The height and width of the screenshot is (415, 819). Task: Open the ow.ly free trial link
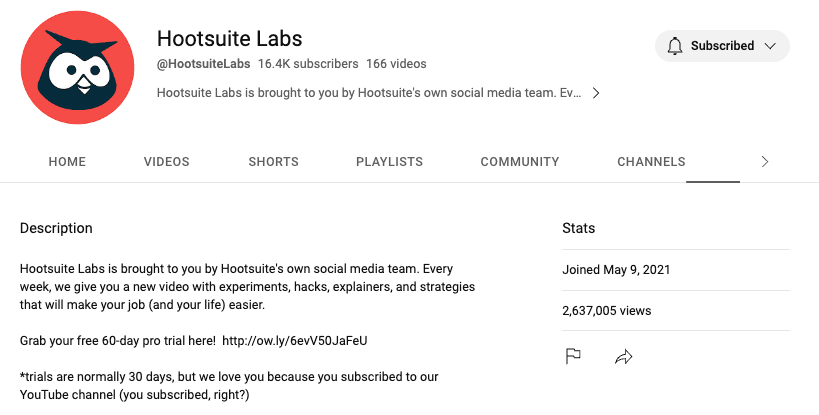pyautogui.click(x=295, y=341)
